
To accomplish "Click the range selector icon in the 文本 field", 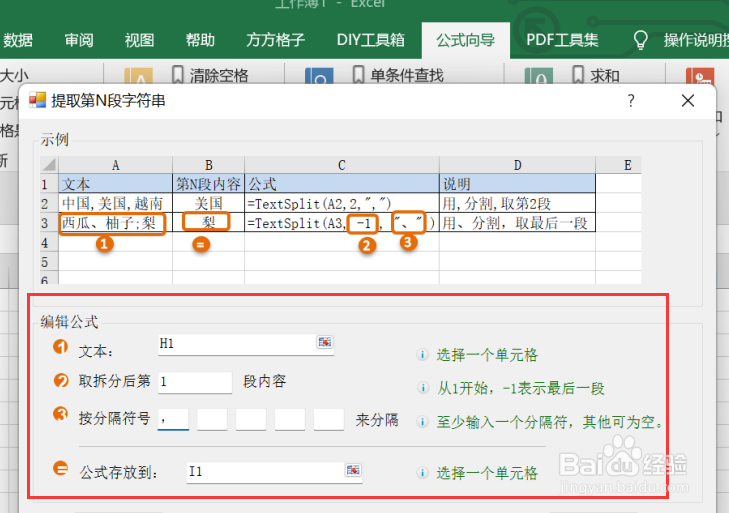I will (325, 342).
